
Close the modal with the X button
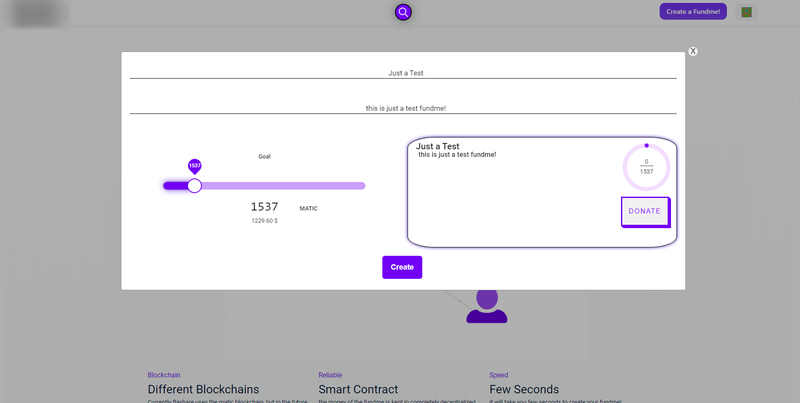[x=693, y=52]
